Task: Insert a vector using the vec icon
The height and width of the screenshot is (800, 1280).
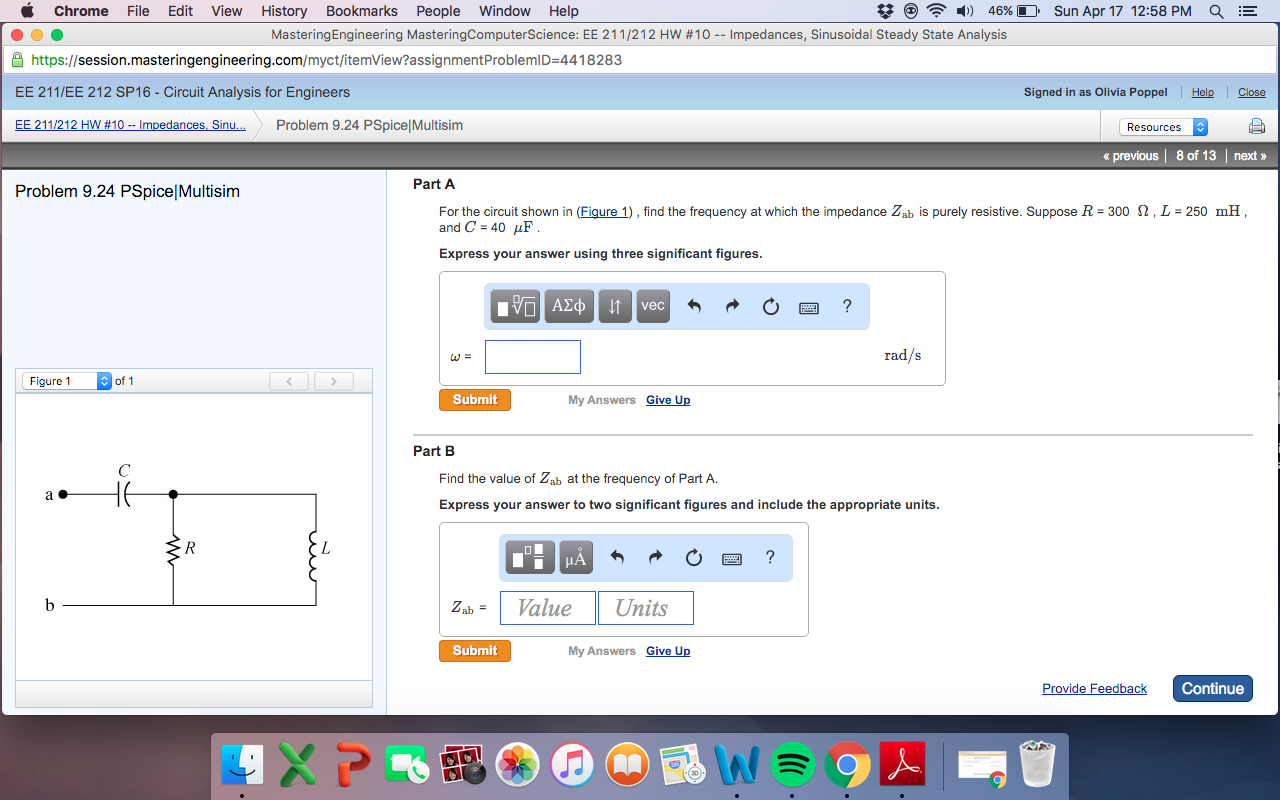Action: coord(652,306)
